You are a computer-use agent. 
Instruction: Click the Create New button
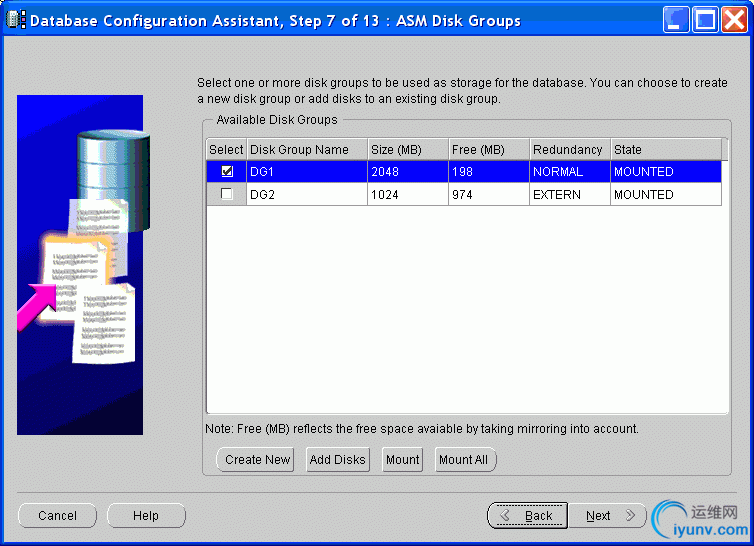point(256,459)
